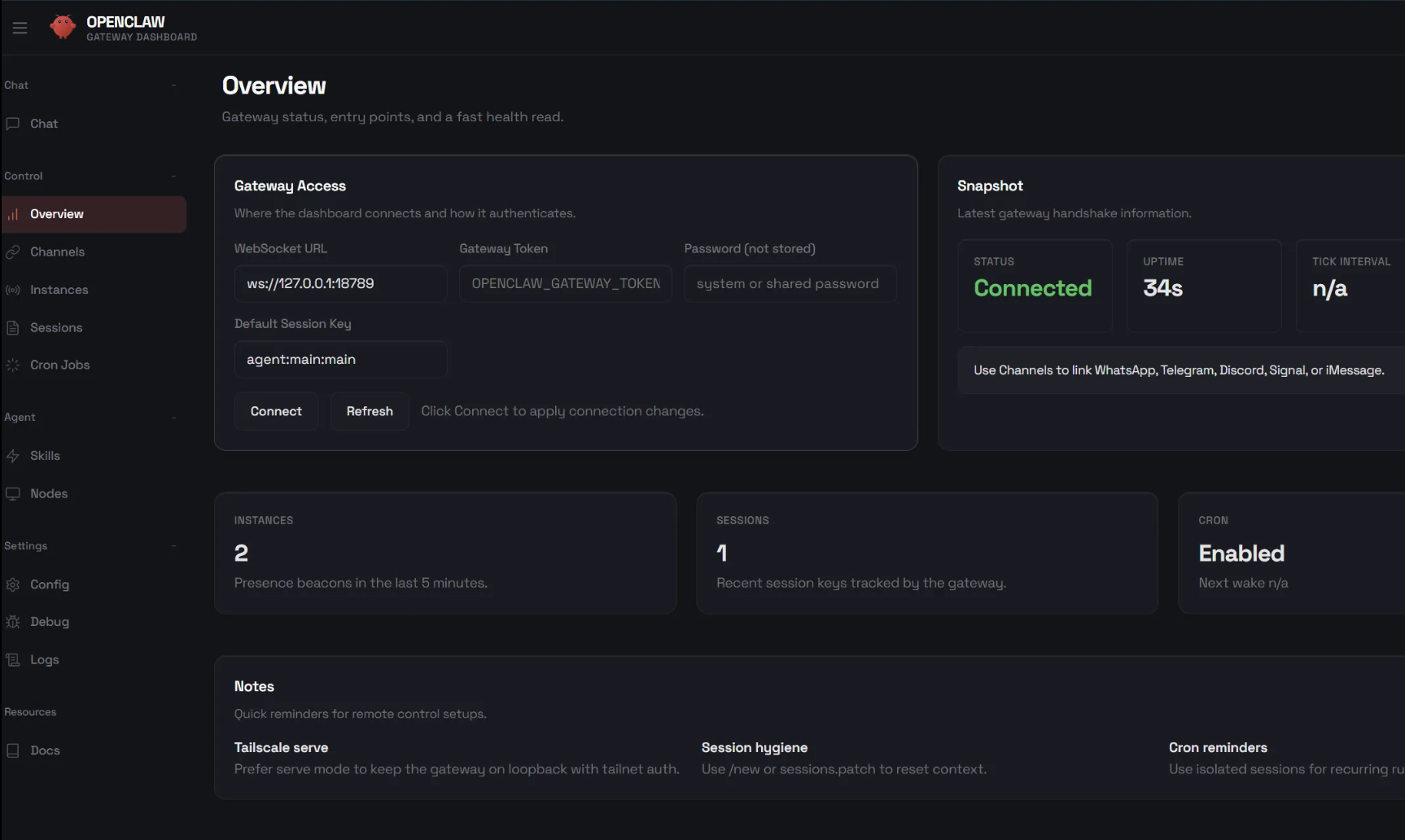The height and width of the screenshot is (840, 1405).
Task: Collapse the Settings sidebar section
Action: (173, 546)
